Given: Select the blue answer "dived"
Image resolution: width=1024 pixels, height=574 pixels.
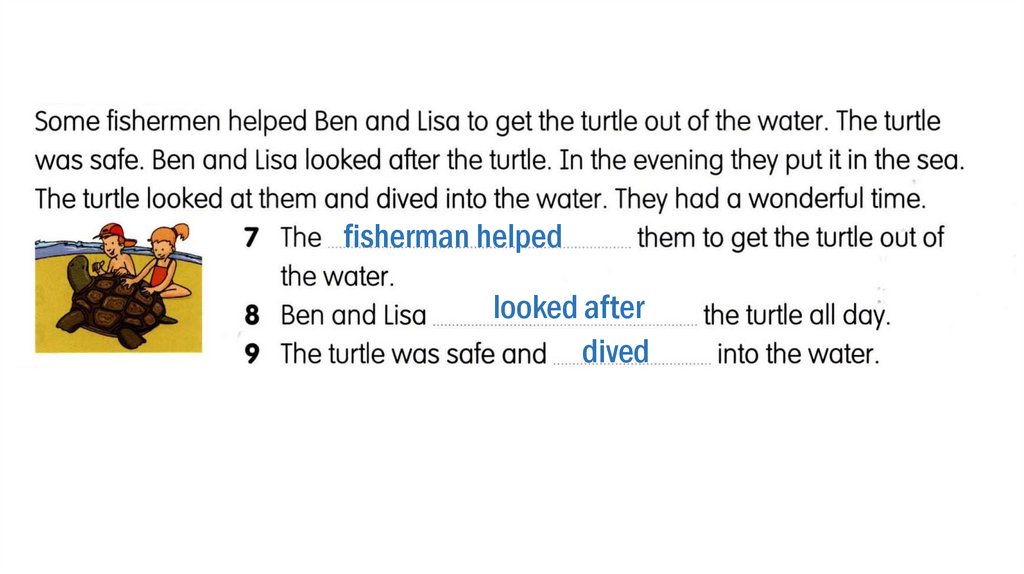Looking at the screenshot, I should coord(615,352).
